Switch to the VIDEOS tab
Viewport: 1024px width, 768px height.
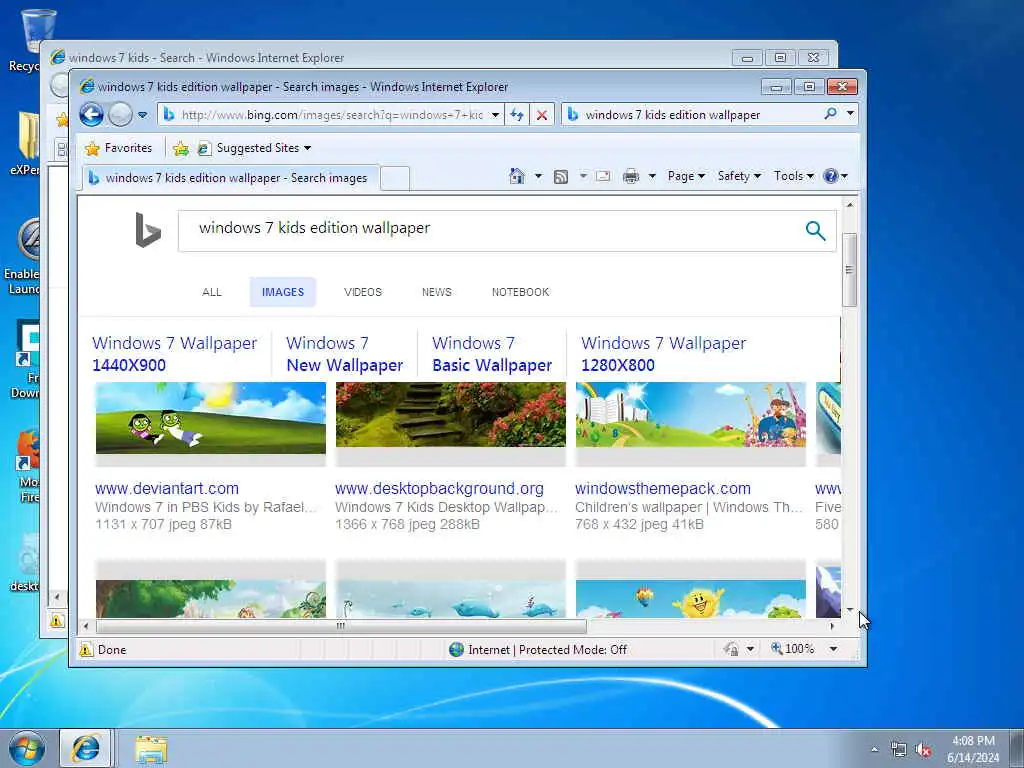click(x=363, y=292)
